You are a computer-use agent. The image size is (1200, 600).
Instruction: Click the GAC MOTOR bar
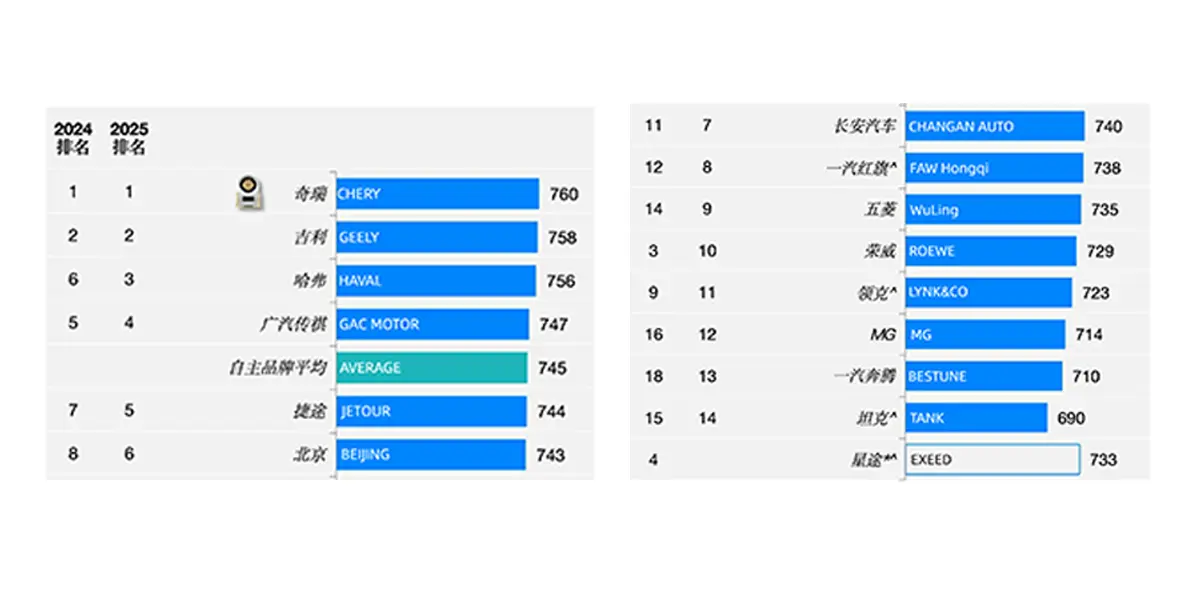pyautogui.click(x=432, y=324)
